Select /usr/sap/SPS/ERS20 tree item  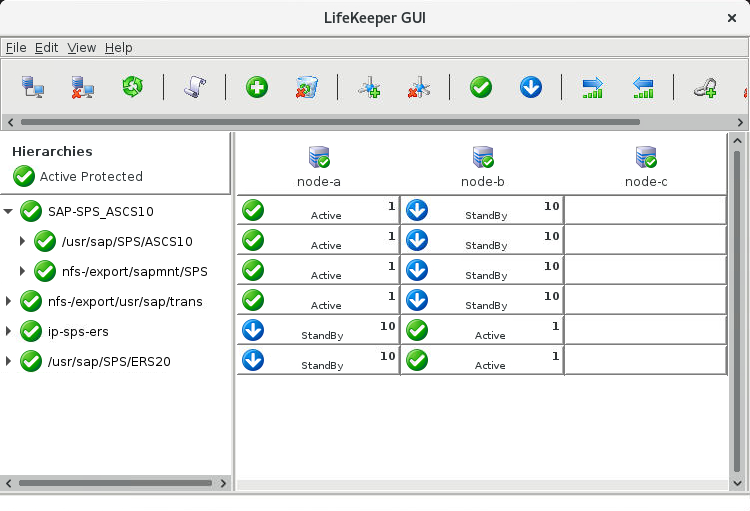[x=109, y=362]
